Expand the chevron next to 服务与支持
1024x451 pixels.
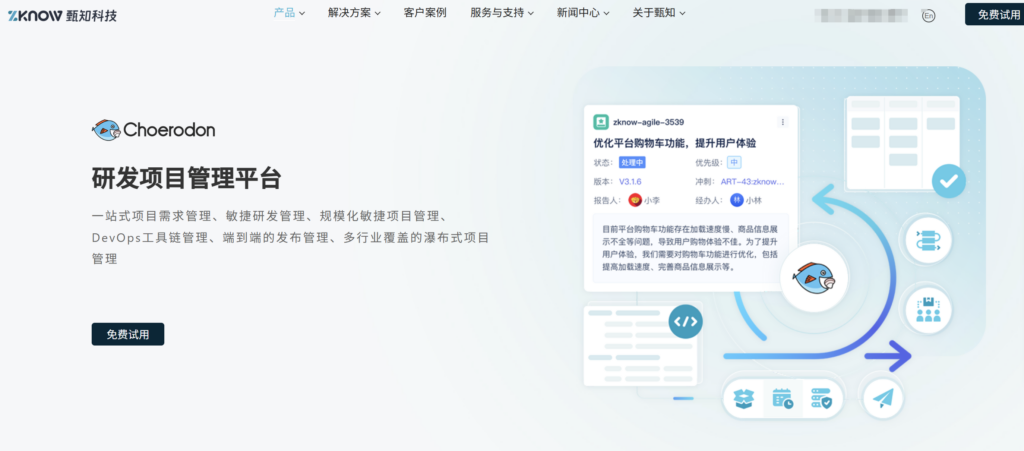(x=530, y=13)
